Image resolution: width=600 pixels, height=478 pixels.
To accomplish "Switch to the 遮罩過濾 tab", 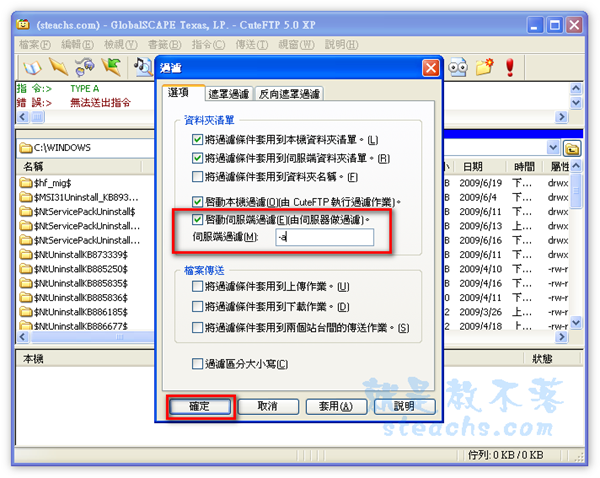I will click(x=228, y=94).
